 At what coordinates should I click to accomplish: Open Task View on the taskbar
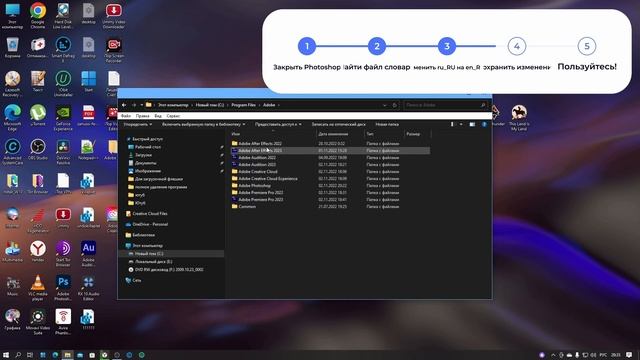pyautogui.click(x=29, y=355)
